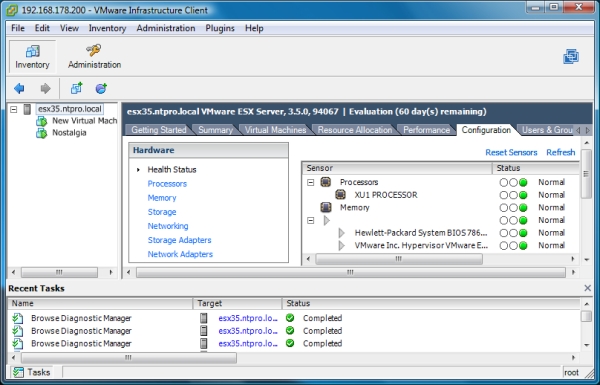
Task: Open the Network Adapters link
Action: point(180,254)
